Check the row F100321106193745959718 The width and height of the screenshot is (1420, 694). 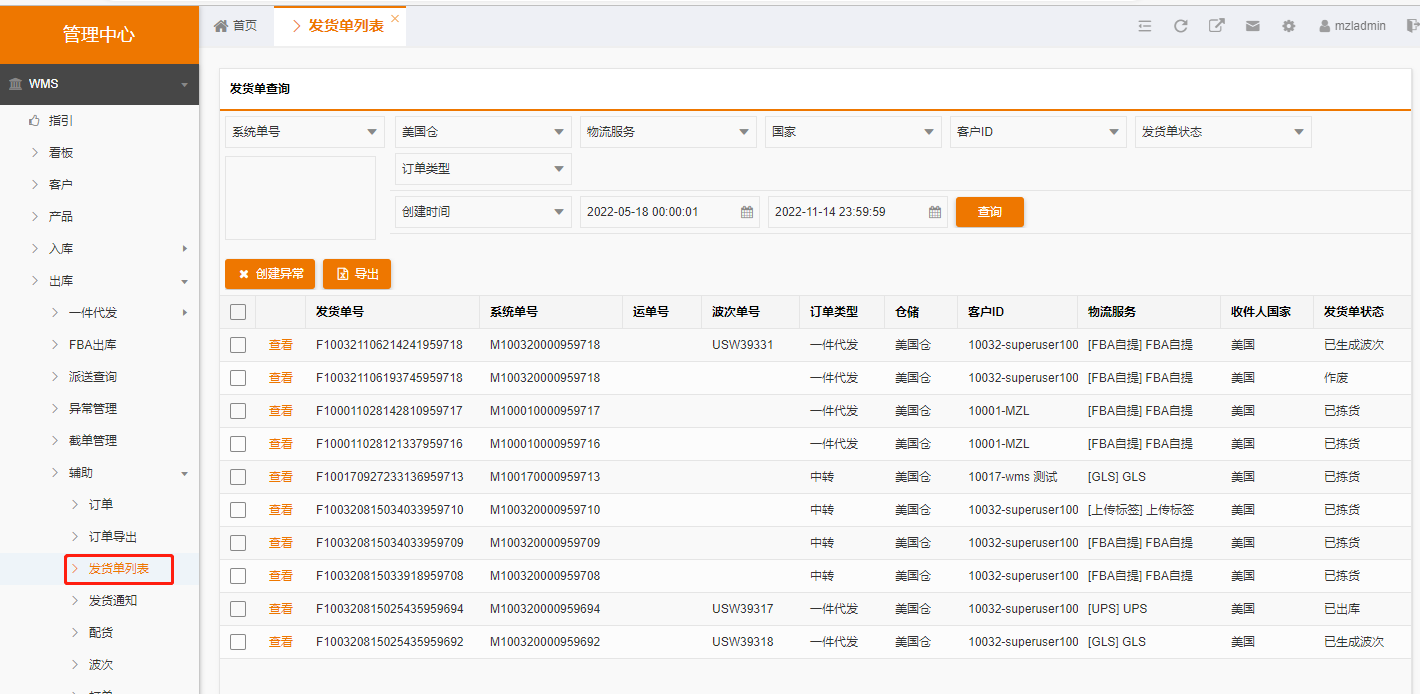pos(238,378)
